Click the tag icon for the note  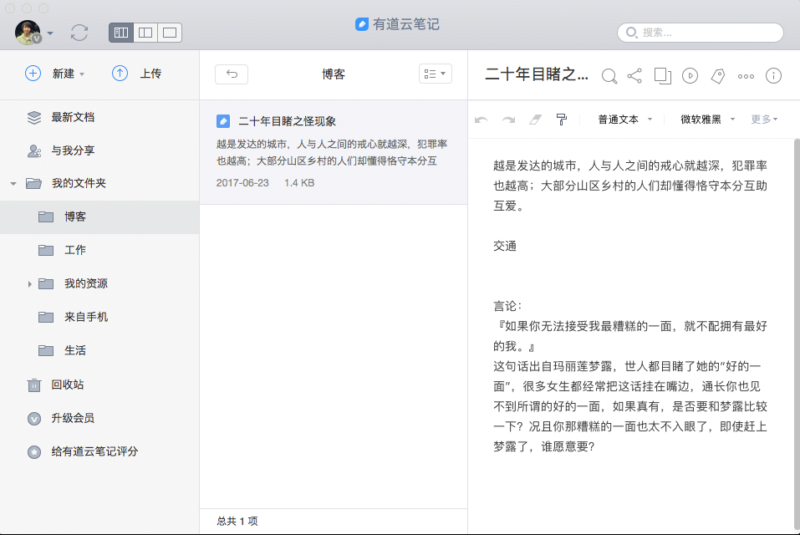(x=717, y=75)
